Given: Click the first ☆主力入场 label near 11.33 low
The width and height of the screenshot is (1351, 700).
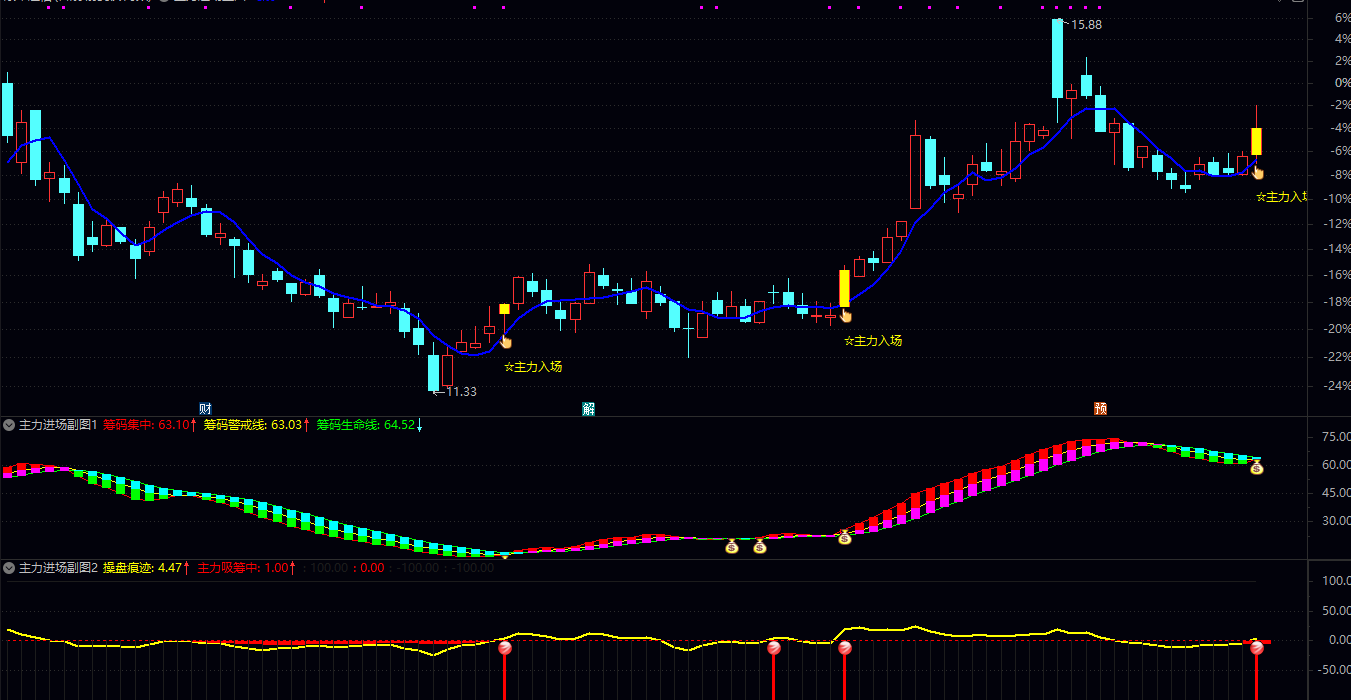Looking at the screenshot, I should point(533,367).
